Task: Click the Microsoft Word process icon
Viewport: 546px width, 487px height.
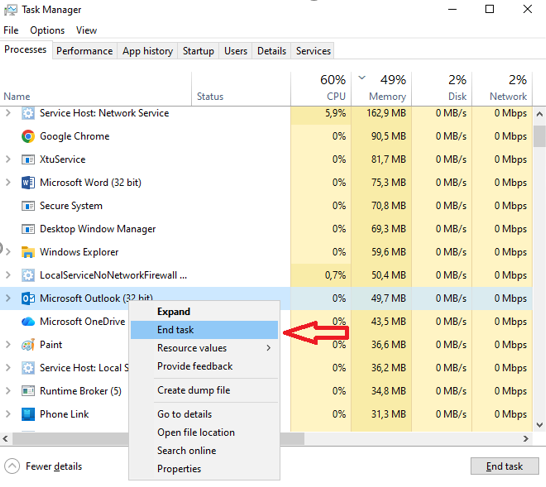Action: pos(28,182)
